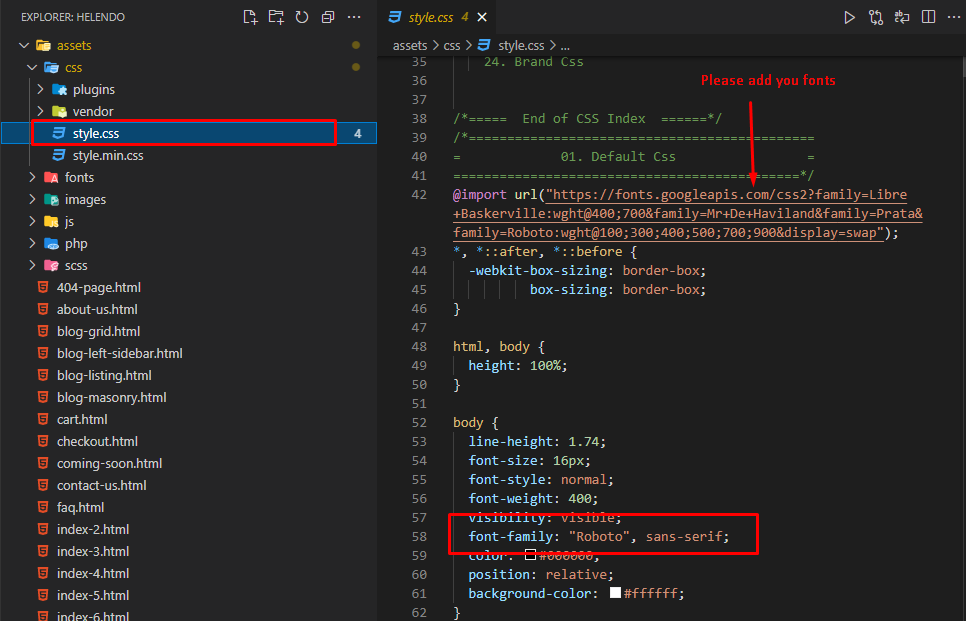This screenshot has height=621, width=966.
Task: Split the editor to the right
Action: (928, 17)
